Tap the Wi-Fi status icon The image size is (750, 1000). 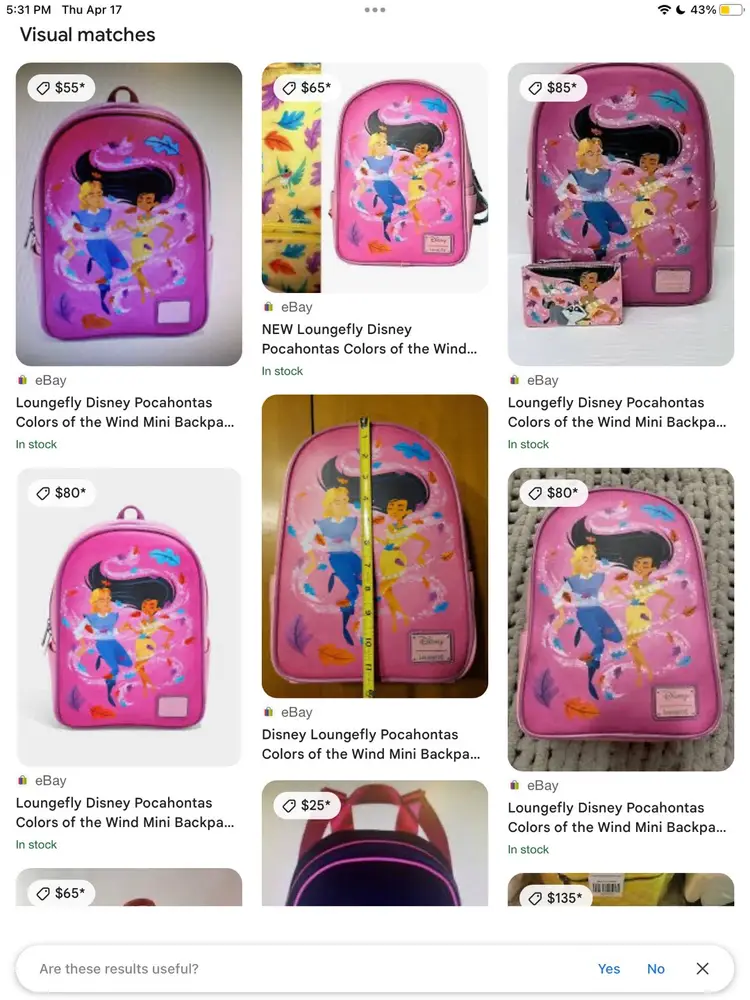(664, 10)
